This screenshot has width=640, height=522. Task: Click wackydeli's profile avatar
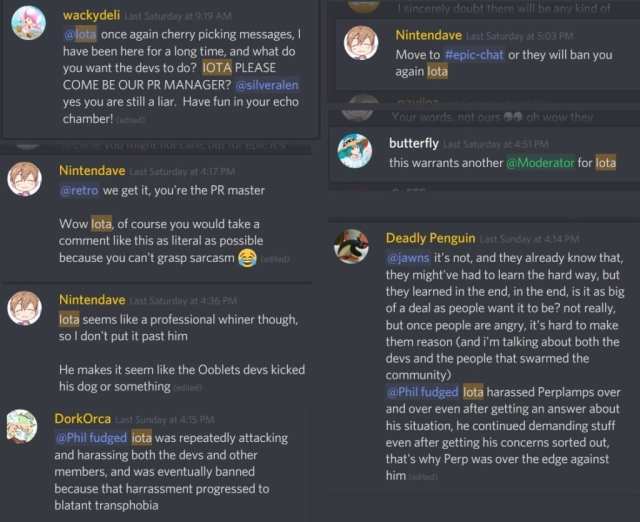tap(28, 23)
